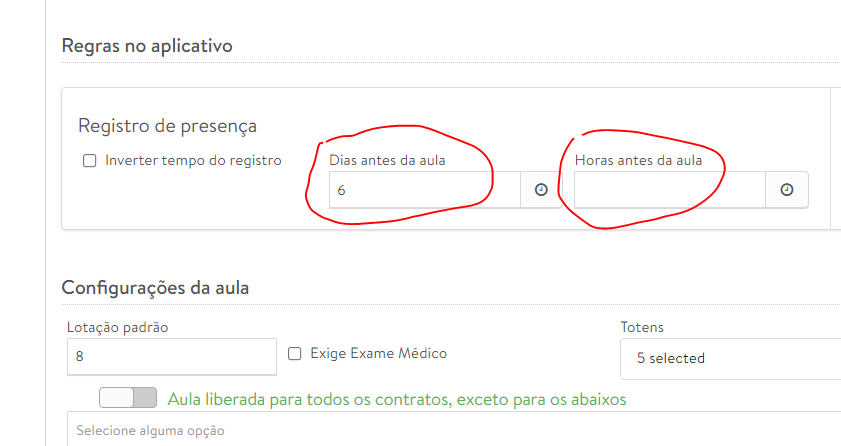This screenshot has width=841, height=446.
Task: Click the clock icon beside Horas antes da aula
Action: point(787,190)
